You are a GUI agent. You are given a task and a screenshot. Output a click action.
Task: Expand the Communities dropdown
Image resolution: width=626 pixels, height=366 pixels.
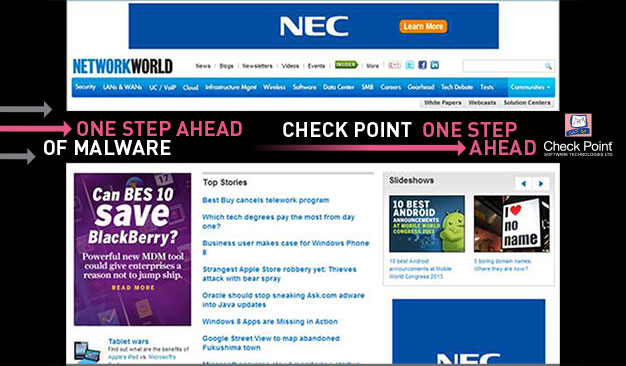point(530,87)
